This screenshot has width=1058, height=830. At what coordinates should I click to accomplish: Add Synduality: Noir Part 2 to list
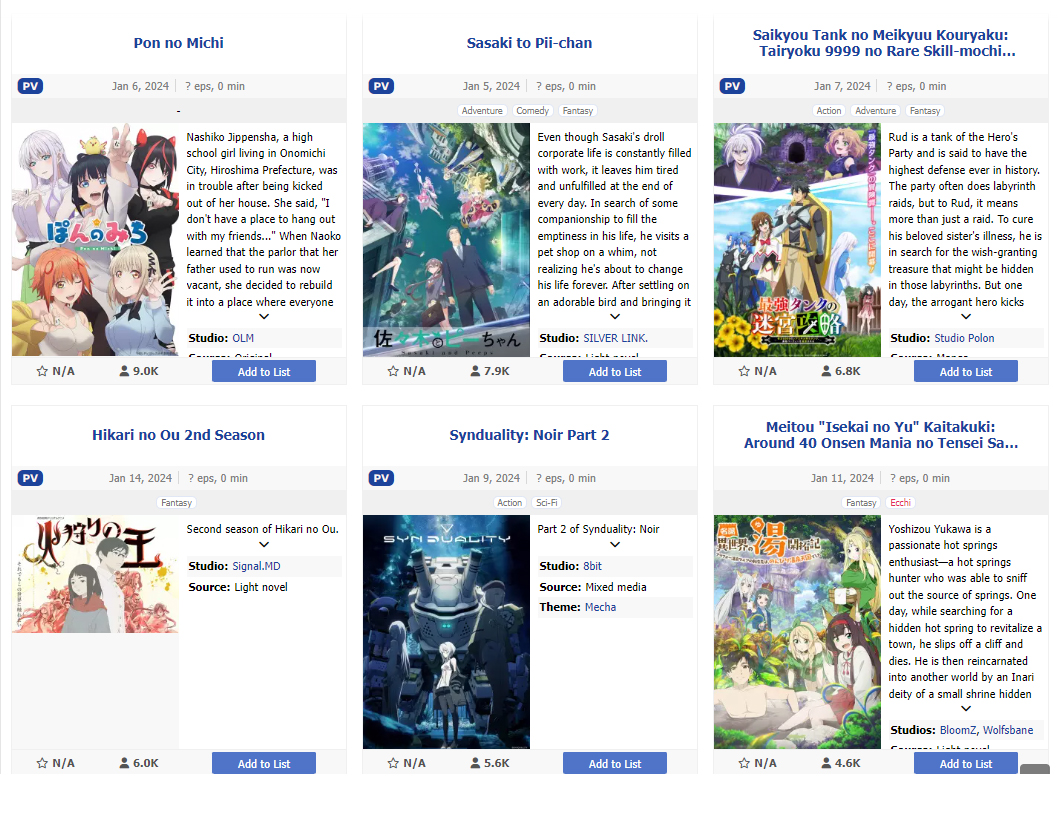point(615,764)
